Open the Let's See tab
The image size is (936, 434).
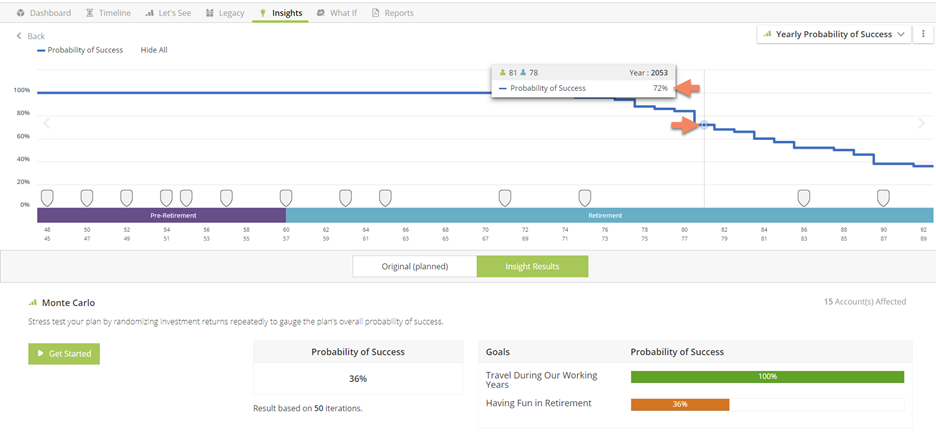pos(168,13)
